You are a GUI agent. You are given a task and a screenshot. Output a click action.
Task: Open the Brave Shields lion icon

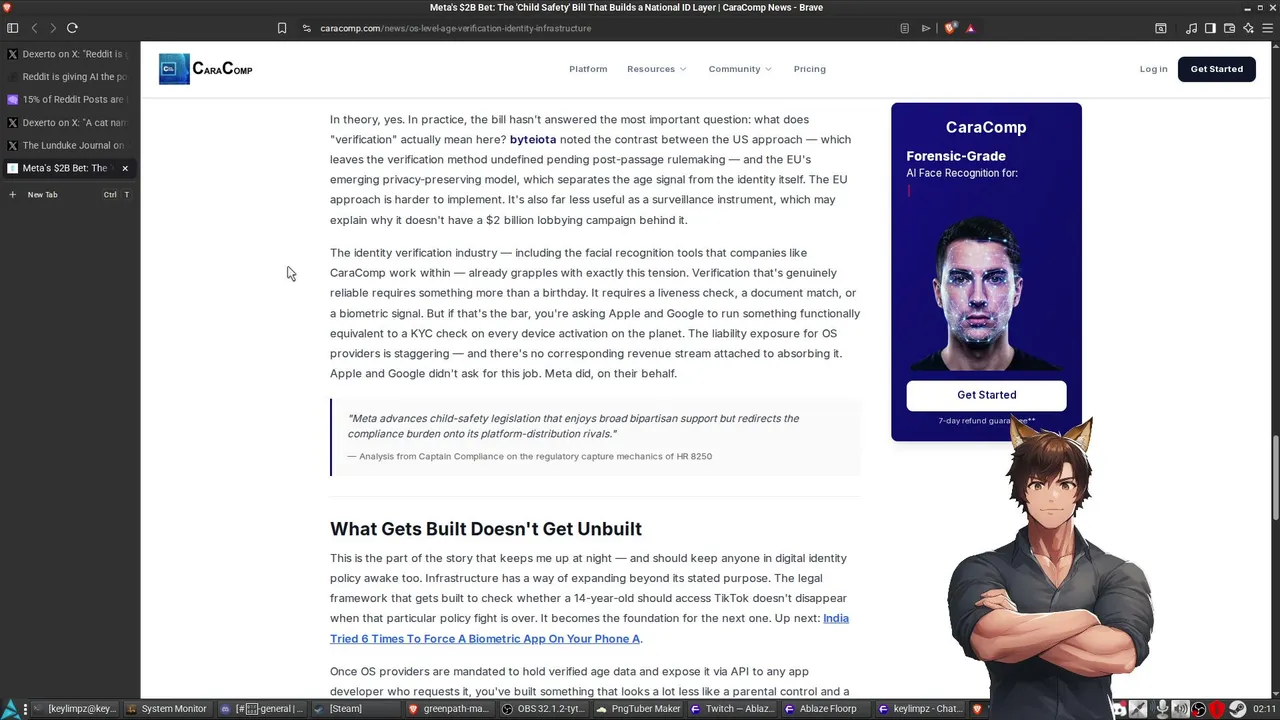[x=950, y=28]
